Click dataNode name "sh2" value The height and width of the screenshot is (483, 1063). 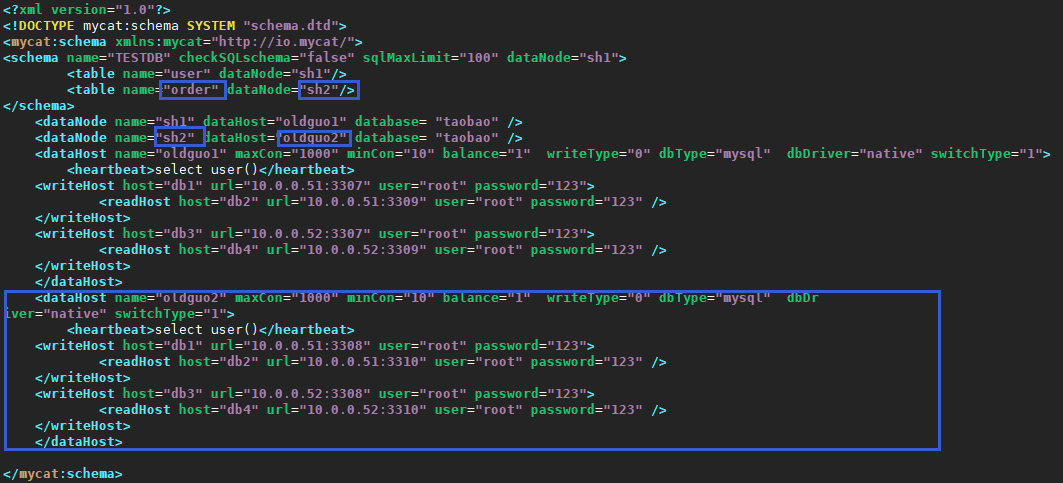pyautogui.click(x=175, y=138)
